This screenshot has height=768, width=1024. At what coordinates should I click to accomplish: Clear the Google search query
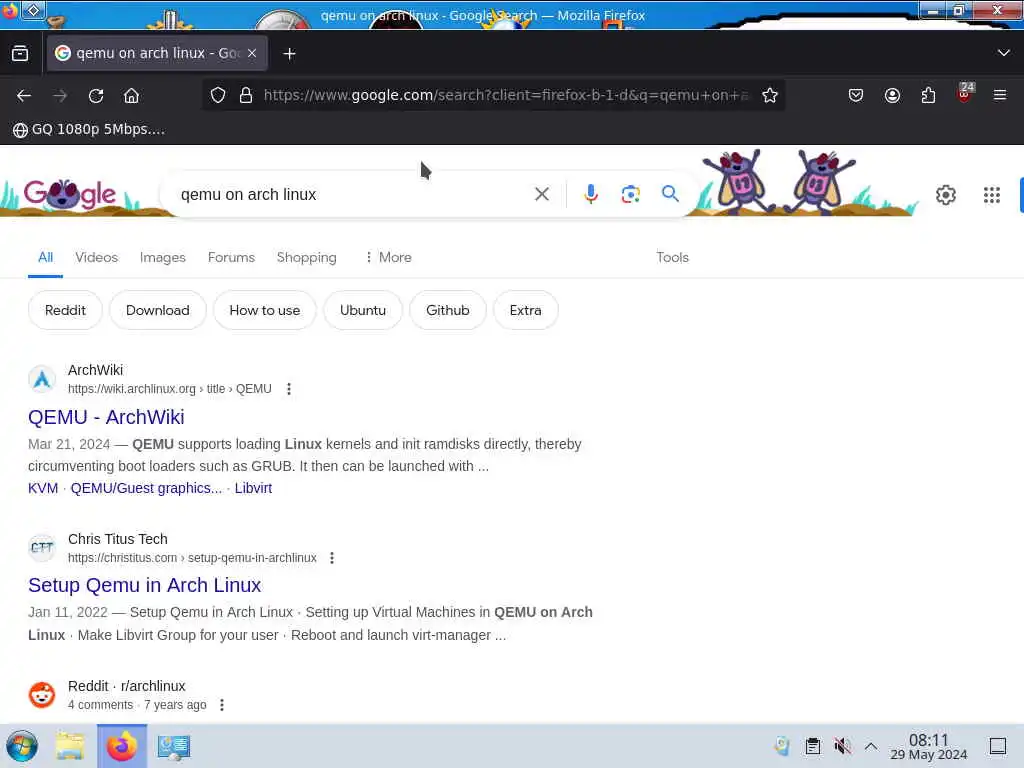pos(541,194)
